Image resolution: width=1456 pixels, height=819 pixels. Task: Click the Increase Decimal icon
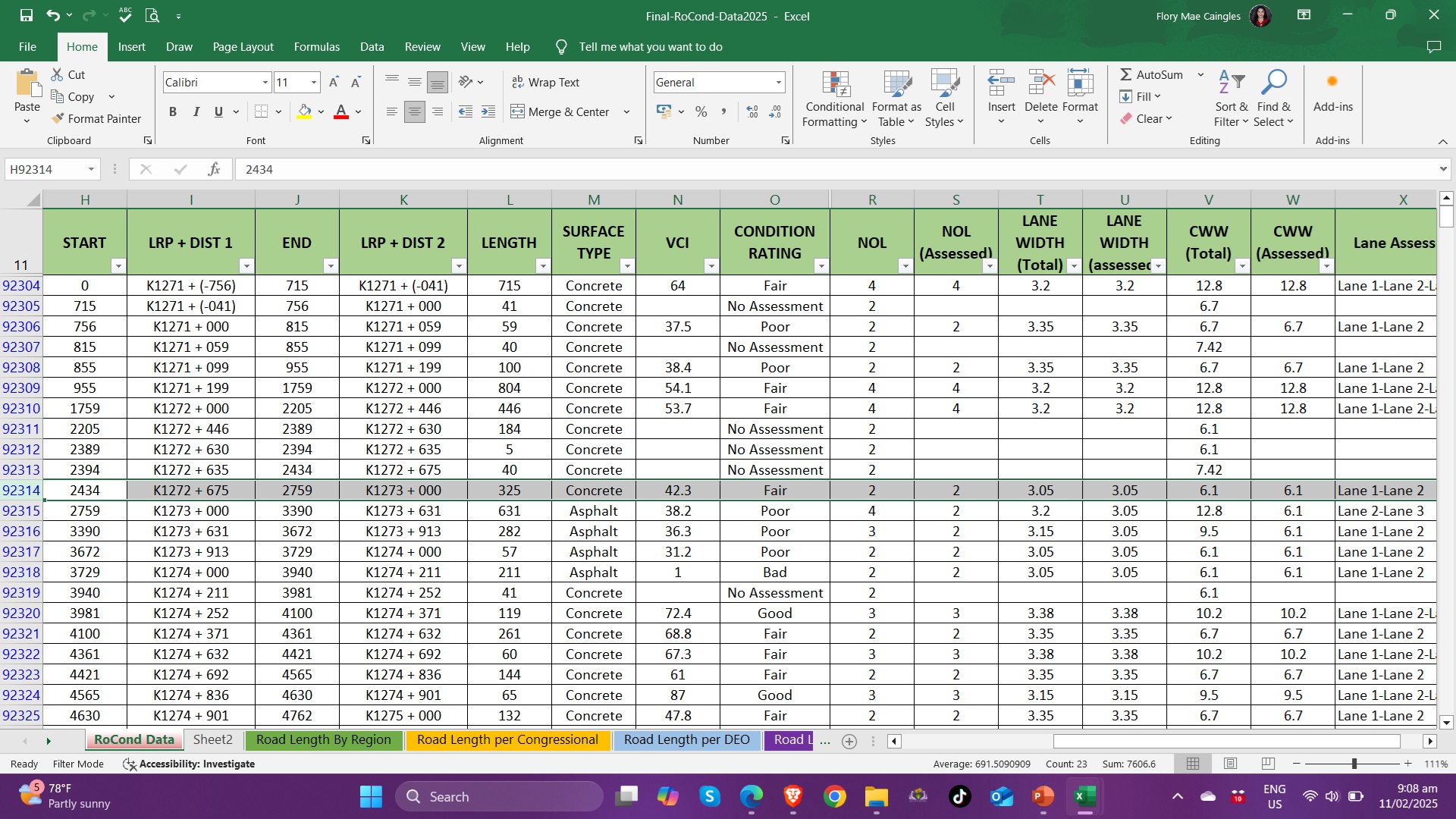pyautogui.click(x=752, y=111)
